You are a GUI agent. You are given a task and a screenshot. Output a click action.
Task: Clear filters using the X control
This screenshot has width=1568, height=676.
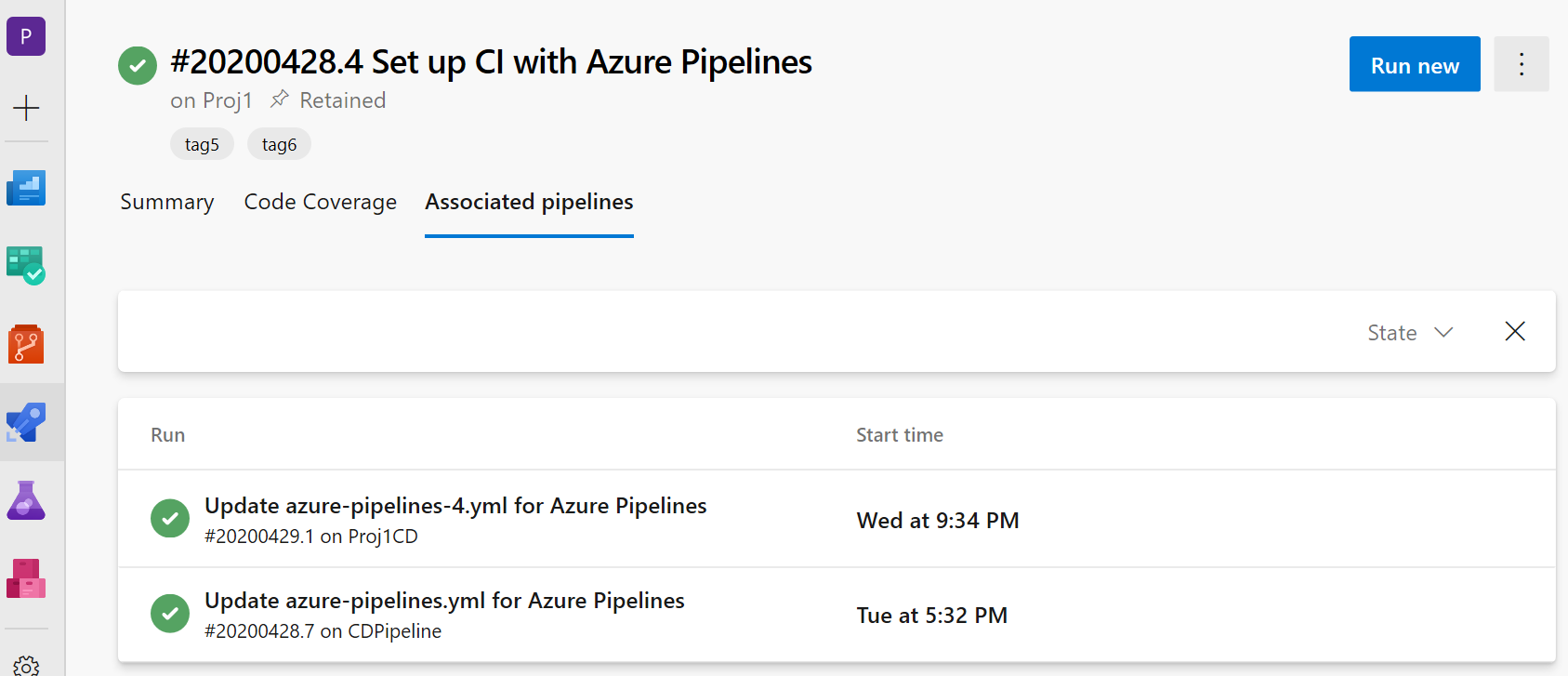coord(1514,331)
